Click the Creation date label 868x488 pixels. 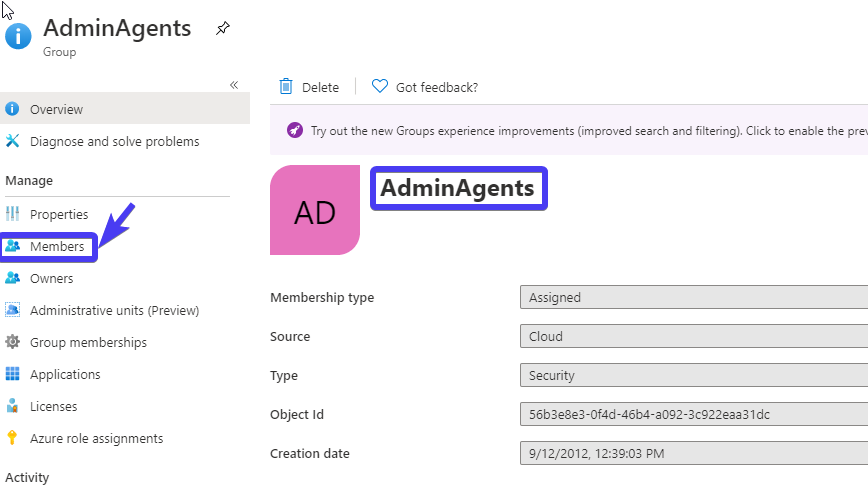click(x=310, y=454)
